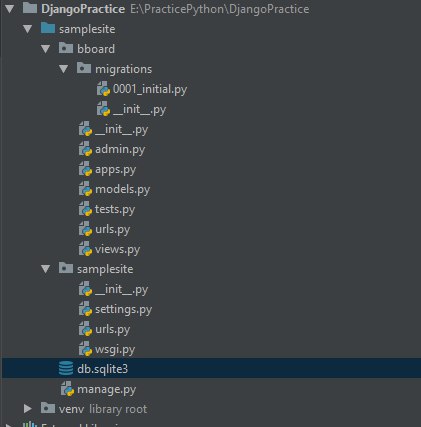Screen dimensions: 421x427
Task: Open apps.py in the project tree
Action: [x=115, y=169]
